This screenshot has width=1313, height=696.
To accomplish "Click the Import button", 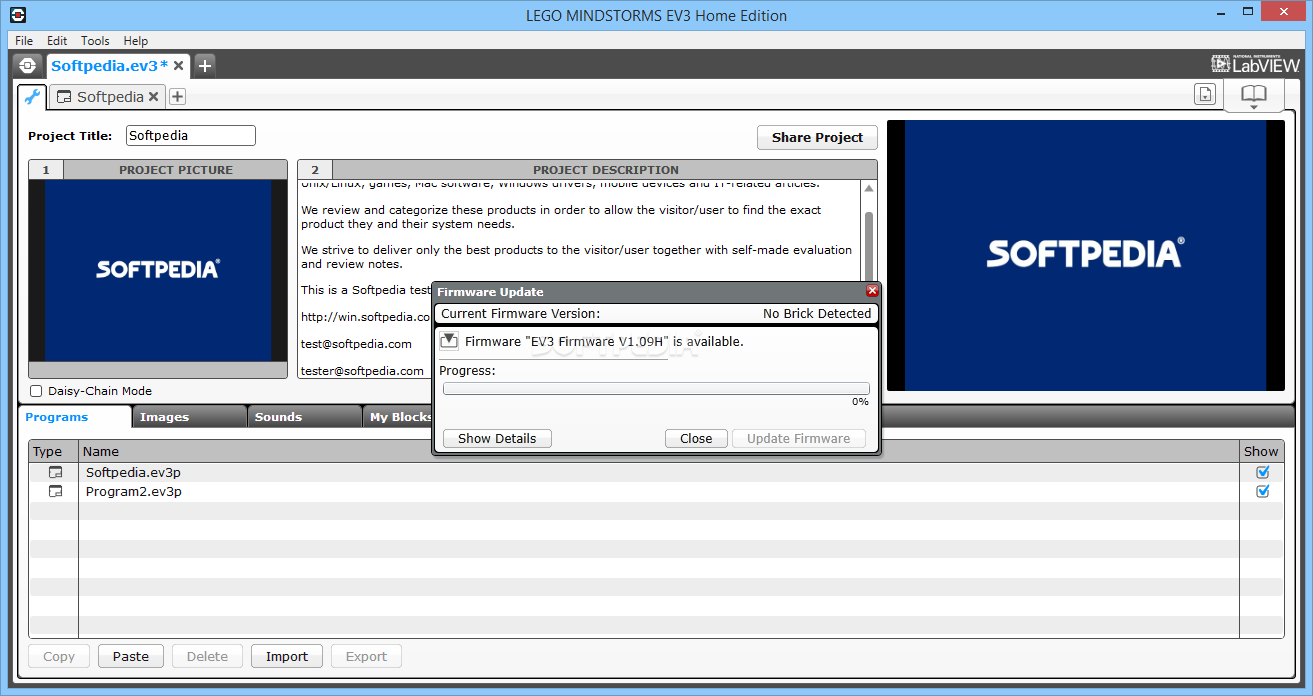I will (287, 656).
